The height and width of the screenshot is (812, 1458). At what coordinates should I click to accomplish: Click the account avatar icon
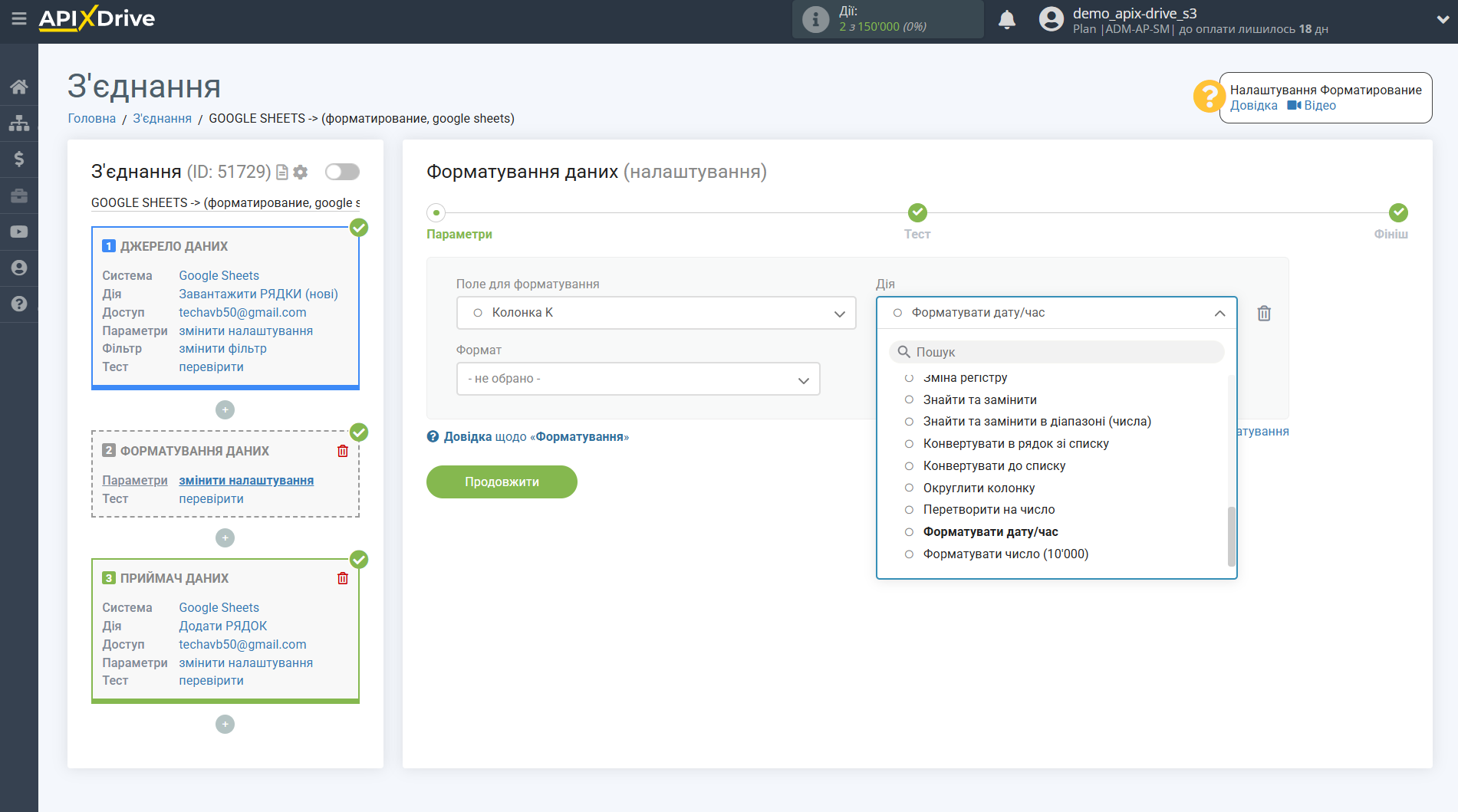pyautogui.click(x=1052, y=19)
